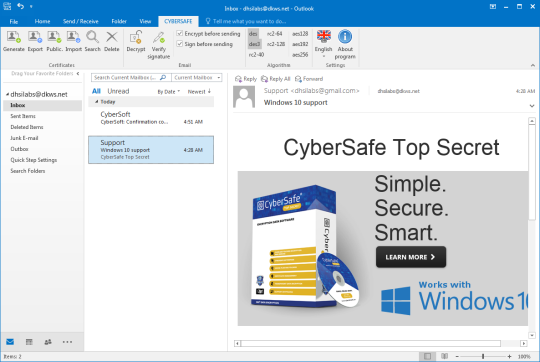
Task: Open ribbon display options icon
Action: [x=493, y=6]
